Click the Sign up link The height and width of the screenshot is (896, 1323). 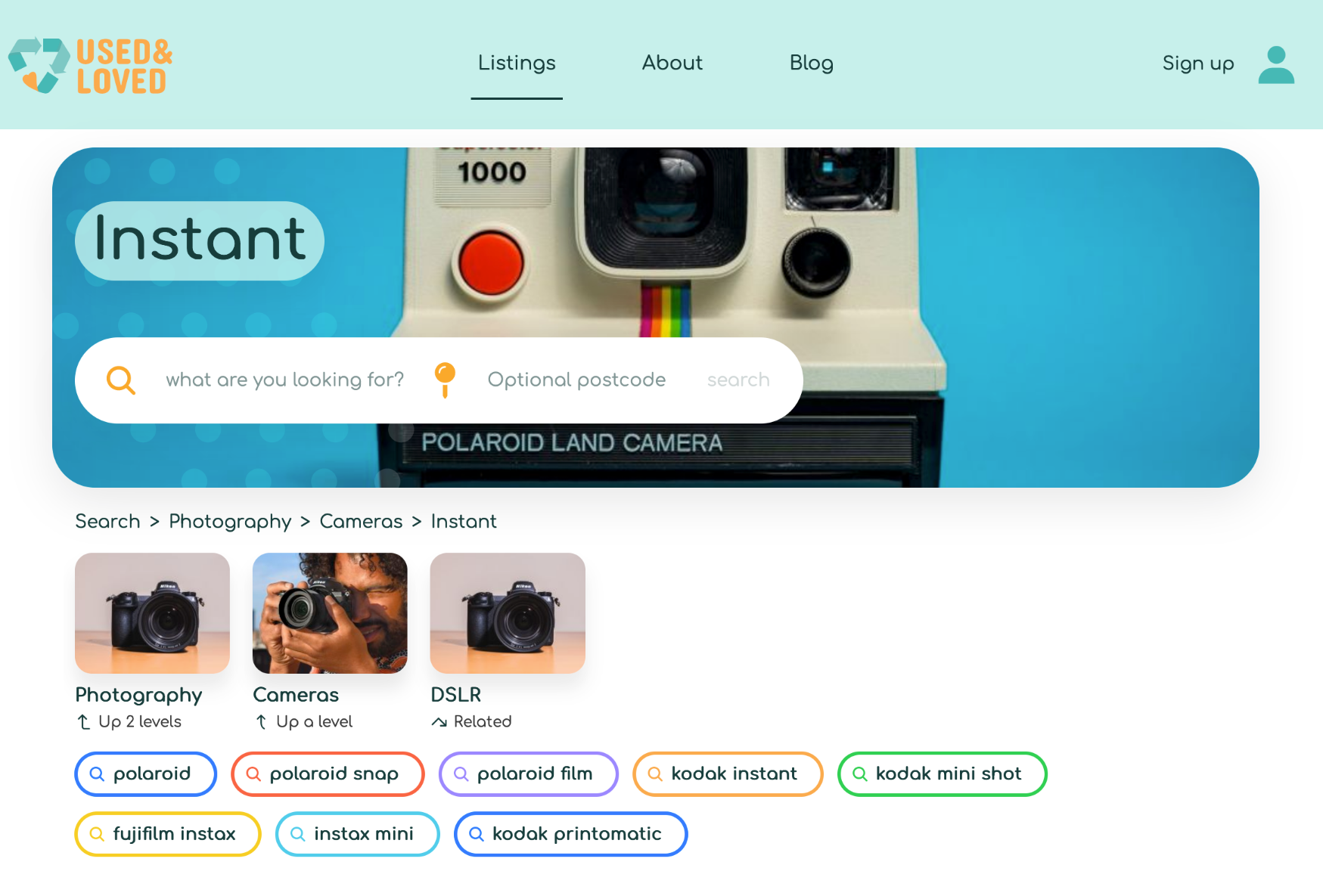(x=1198, y=64)
